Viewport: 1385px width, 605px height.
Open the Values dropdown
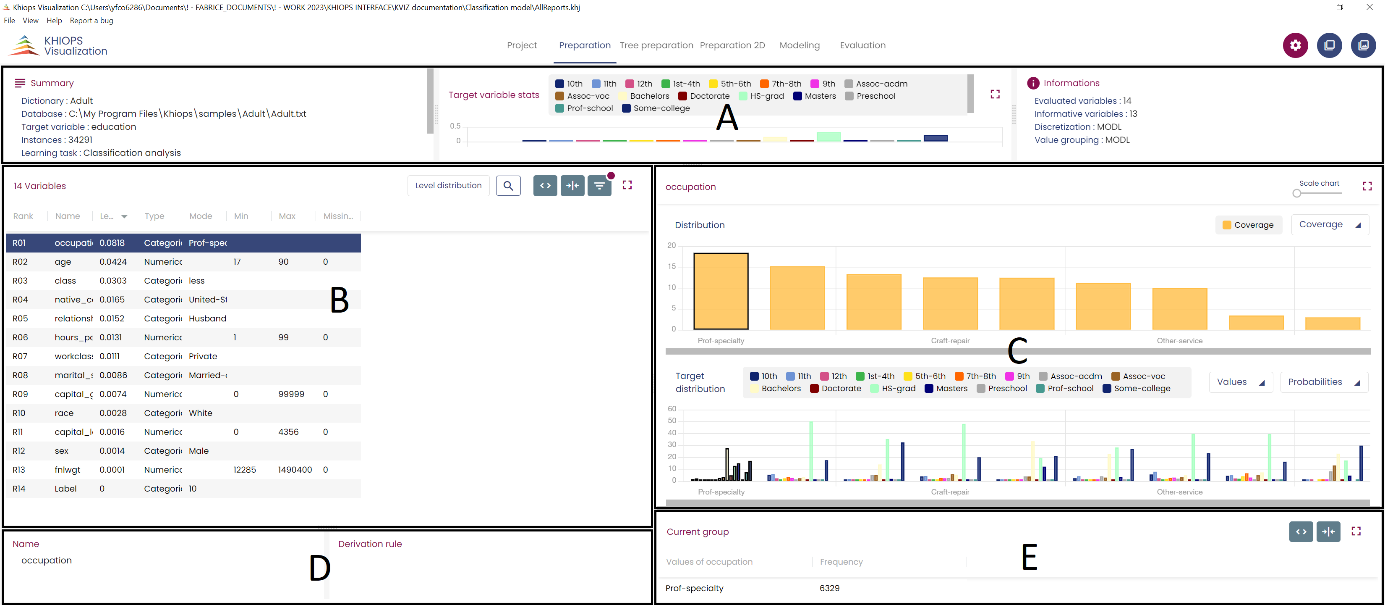(x=1240, y=382)
